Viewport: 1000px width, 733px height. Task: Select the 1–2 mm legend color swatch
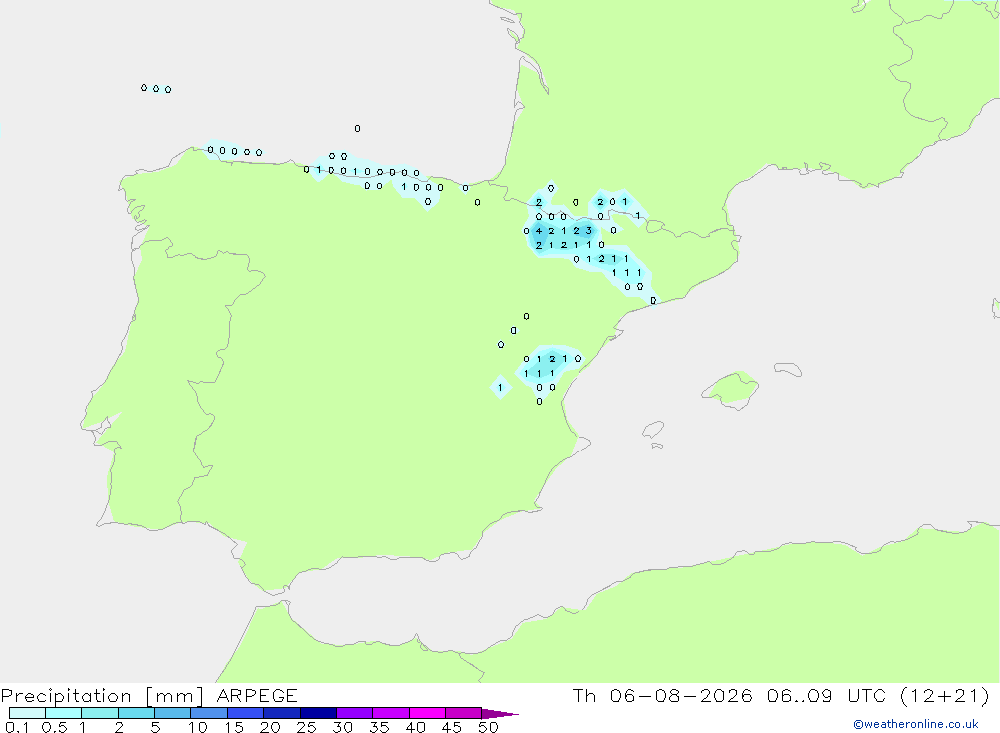(99, 713)
